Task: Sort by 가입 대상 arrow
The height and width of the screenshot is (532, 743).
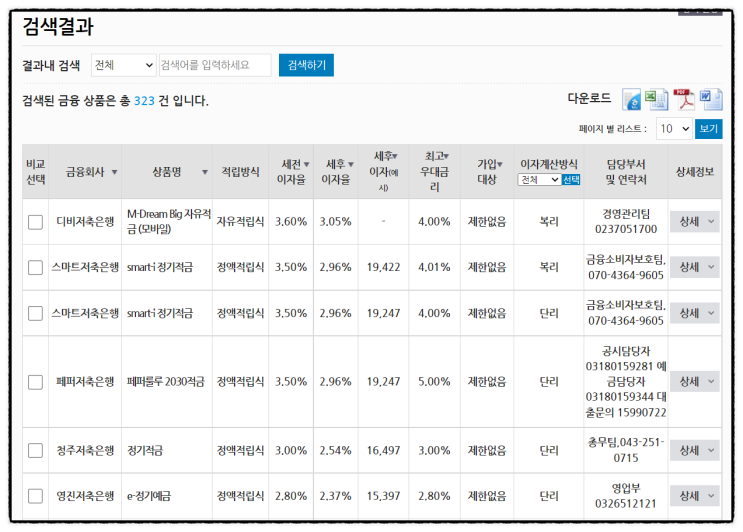Action: 499,164
